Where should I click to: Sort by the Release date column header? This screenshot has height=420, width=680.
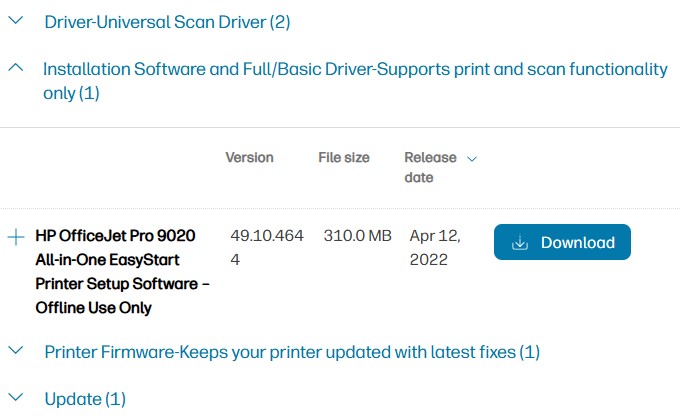point(430,167)
